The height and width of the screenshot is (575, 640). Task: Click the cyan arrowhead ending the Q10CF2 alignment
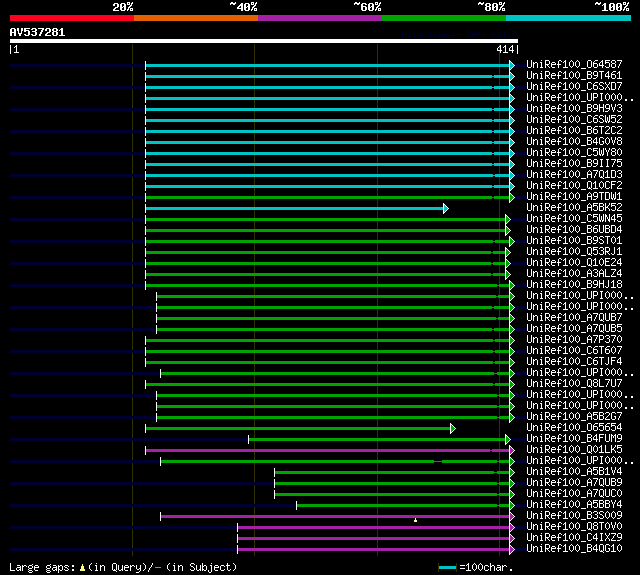(512, 186)
